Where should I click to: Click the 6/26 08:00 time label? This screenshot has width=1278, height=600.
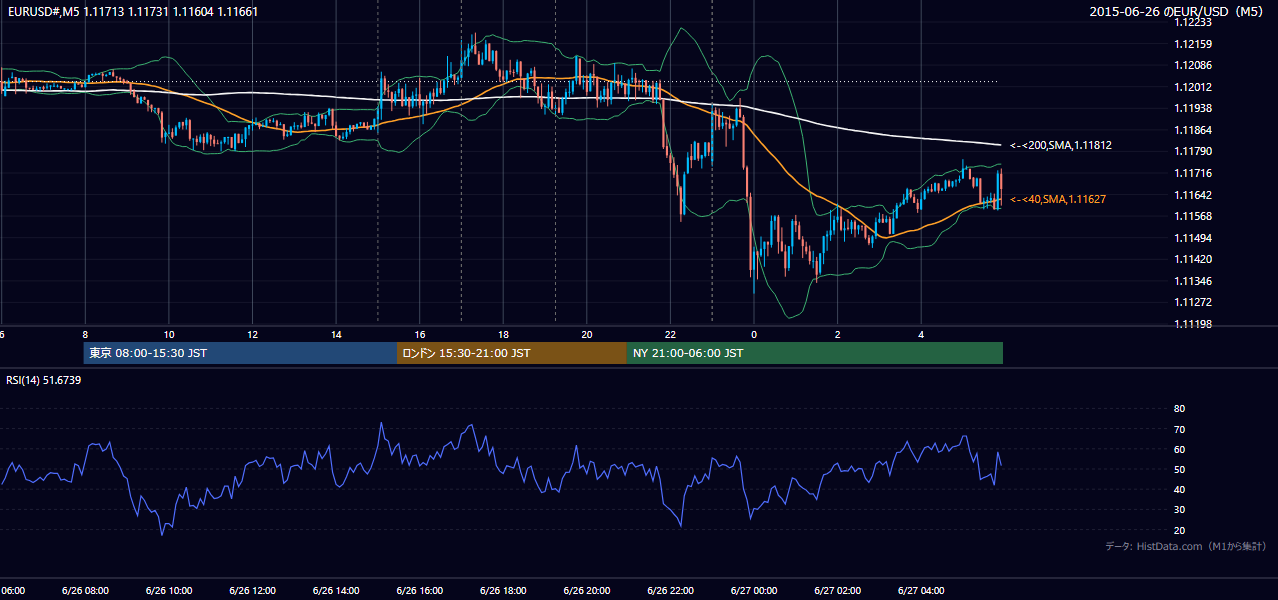(x=85, y=591)
